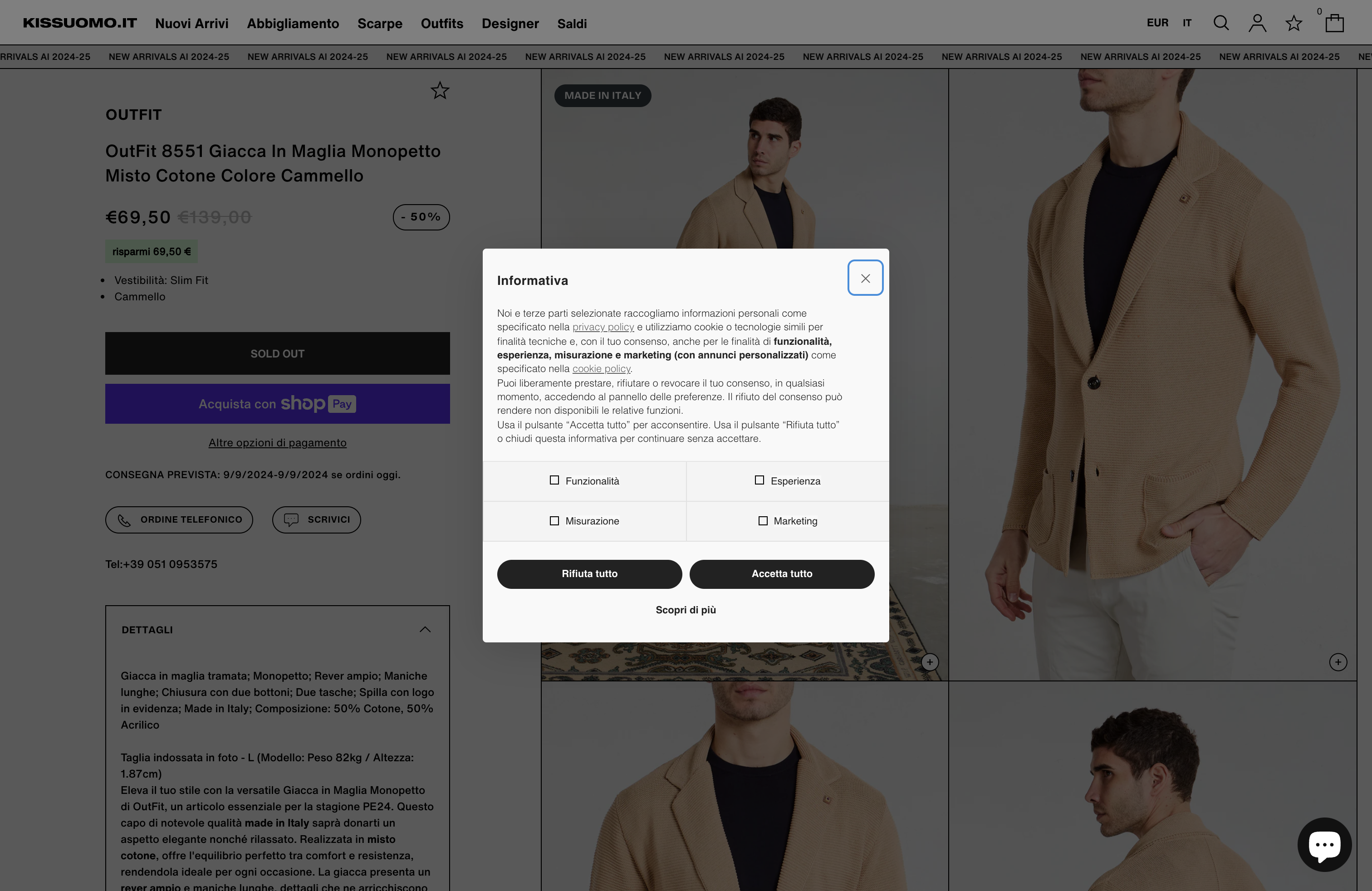Open the Abbigliamento menu

point(293,24)
